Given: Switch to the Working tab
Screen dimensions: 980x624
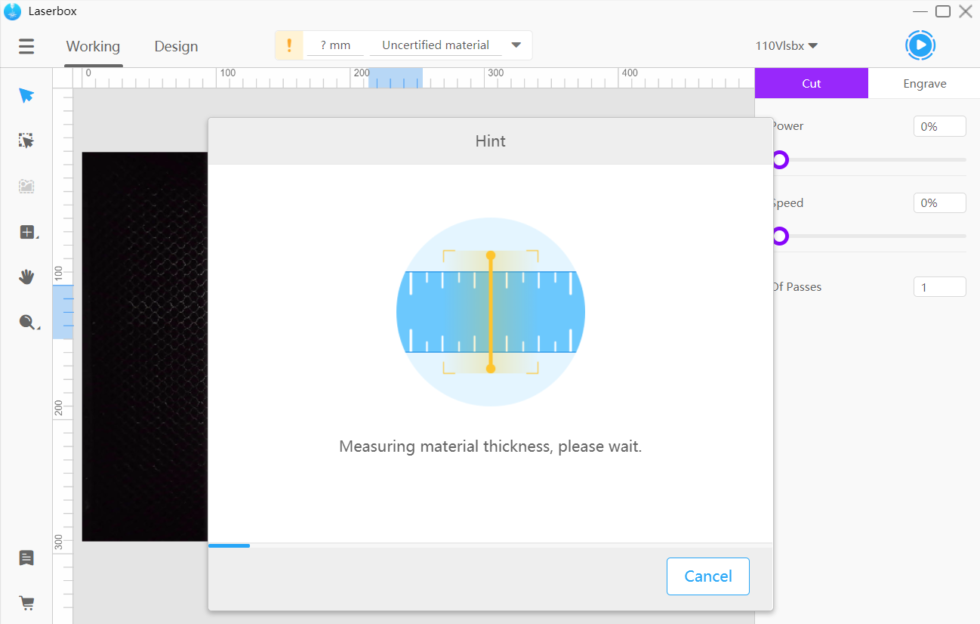Looking at the screenshot, I should point(93,46).
